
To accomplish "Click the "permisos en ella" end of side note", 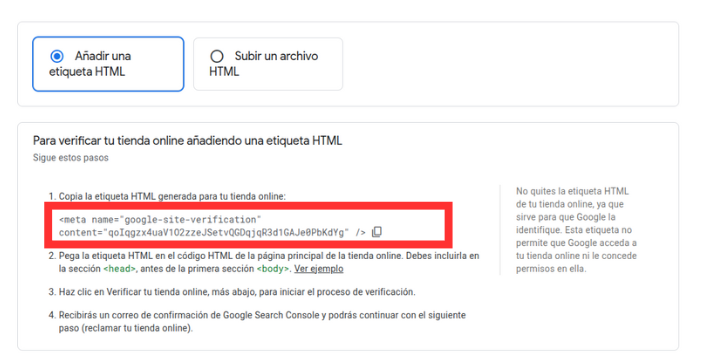I will (x=551, y=269).
